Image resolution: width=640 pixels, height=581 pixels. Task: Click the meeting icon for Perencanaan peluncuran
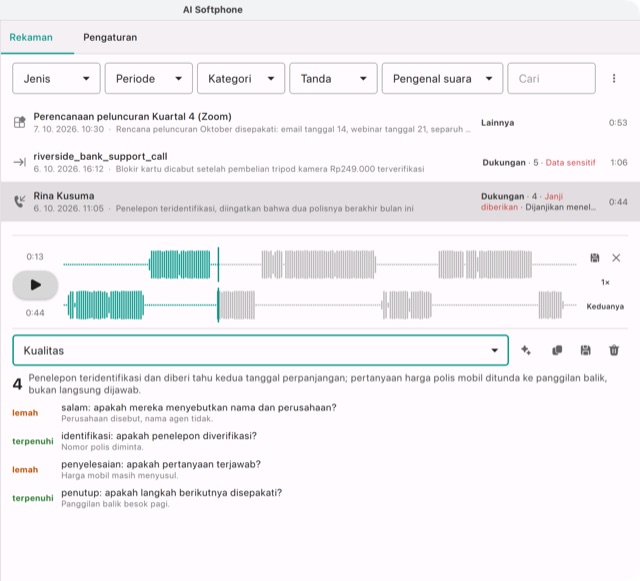(x=19, y=122)
